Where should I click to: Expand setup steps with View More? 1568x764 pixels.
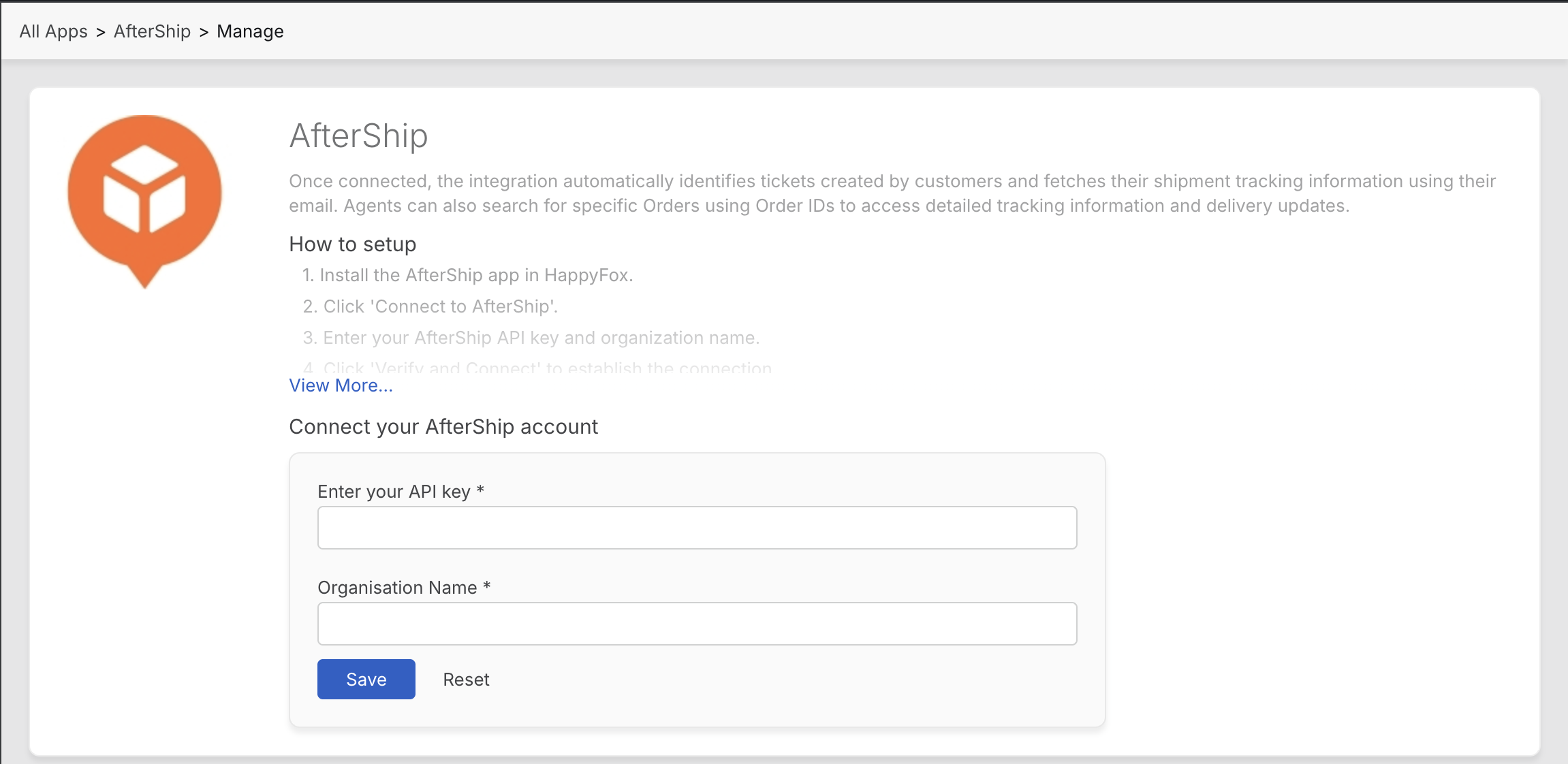341,385
